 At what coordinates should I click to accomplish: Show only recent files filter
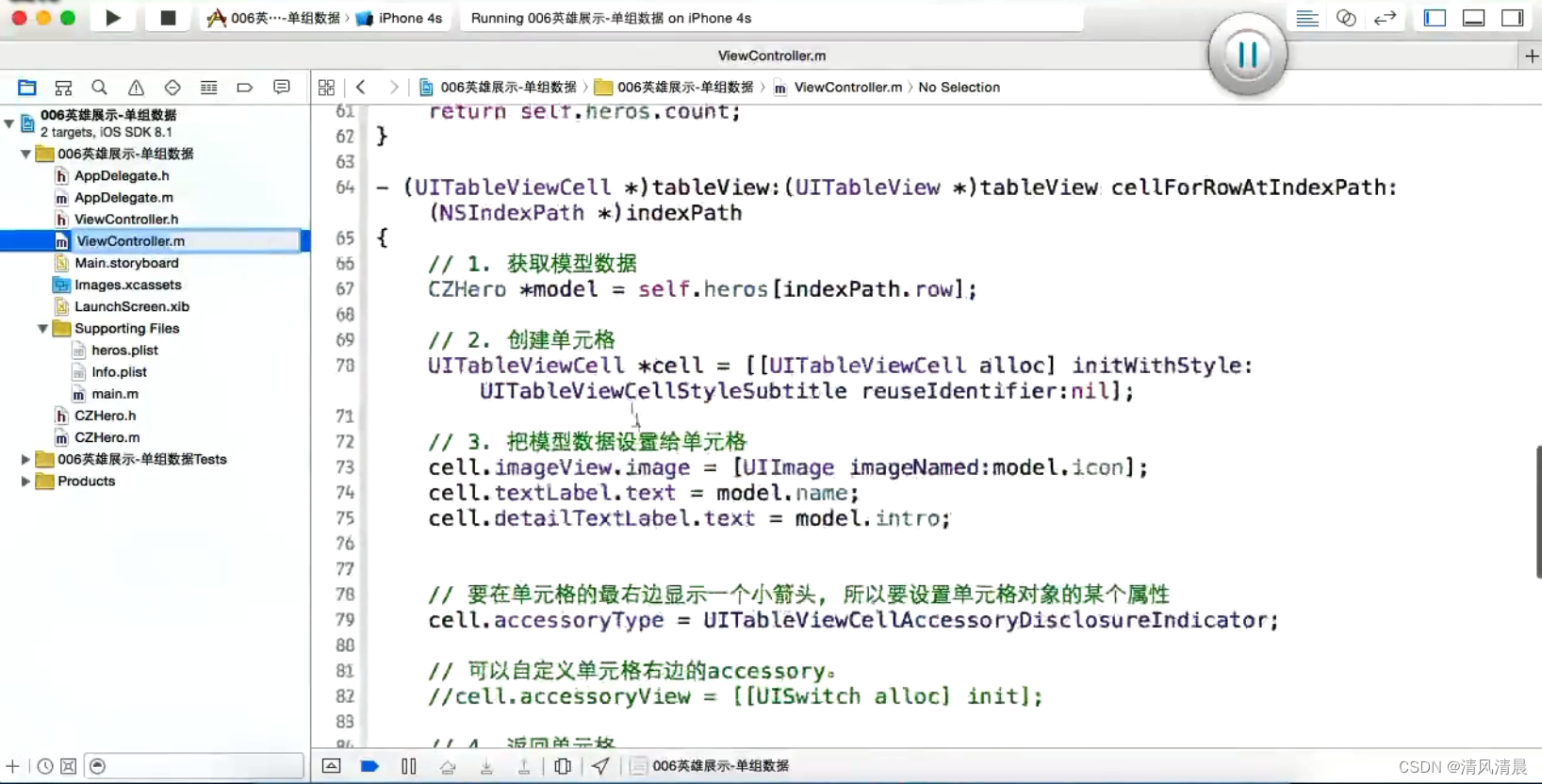(45, 766)
